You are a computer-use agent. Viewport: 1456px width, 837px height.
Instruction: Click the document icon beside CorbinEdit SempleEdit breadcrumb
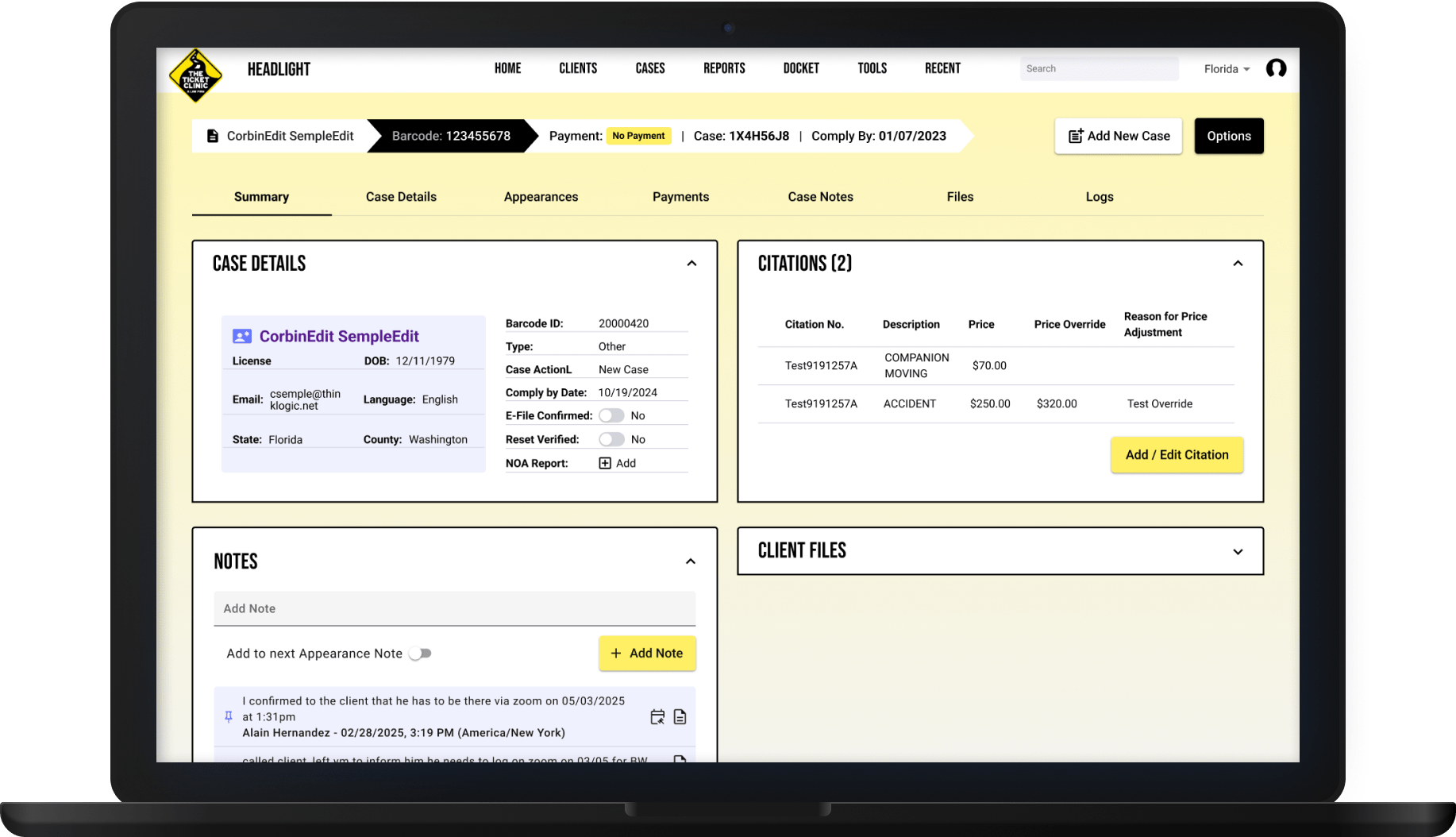coord(213,136)
